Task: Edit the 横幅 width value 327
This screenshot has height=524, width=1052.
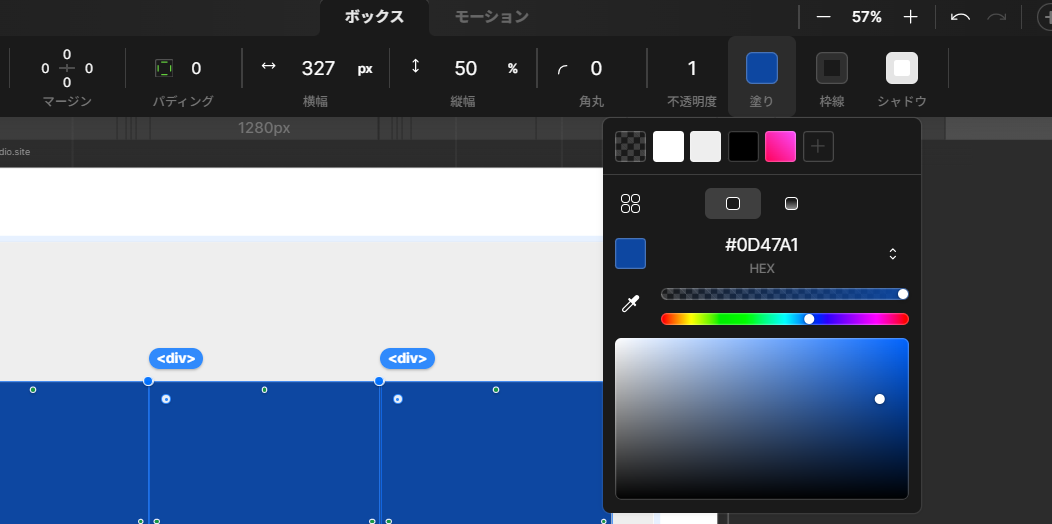Action: click(x=318, y=68)
